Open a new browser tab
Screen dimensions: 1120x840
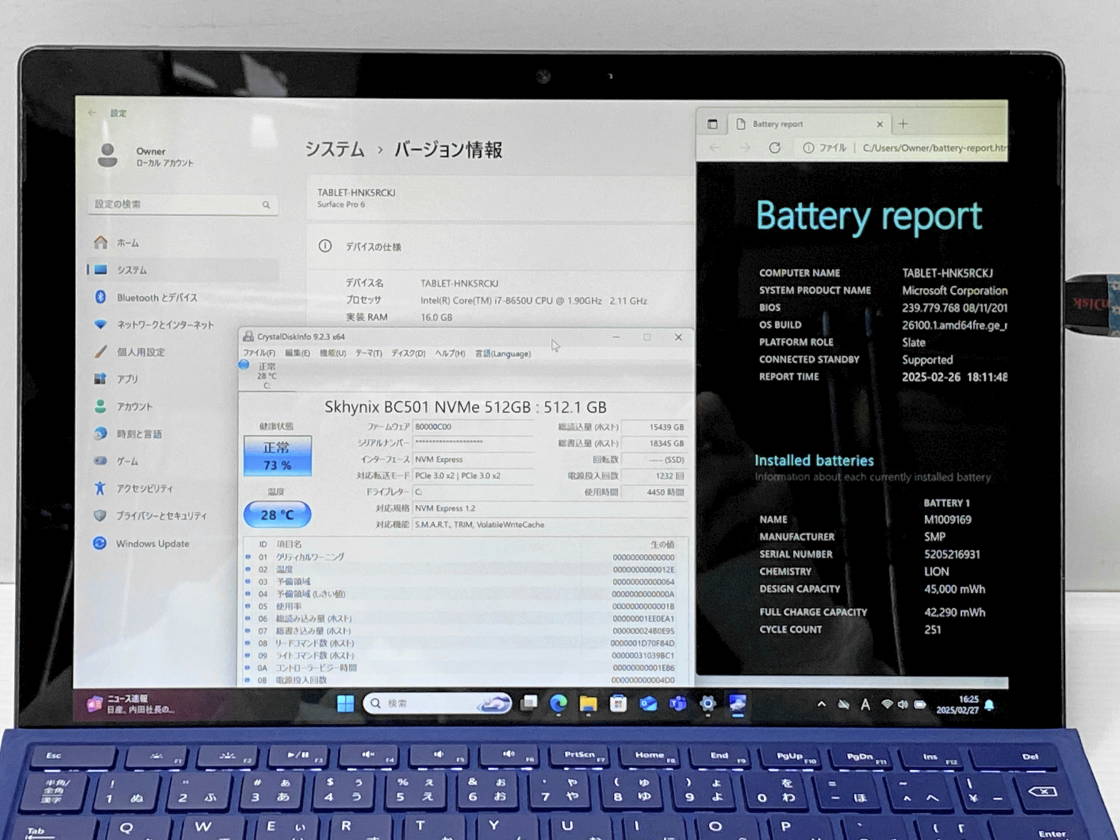point(903,124)
